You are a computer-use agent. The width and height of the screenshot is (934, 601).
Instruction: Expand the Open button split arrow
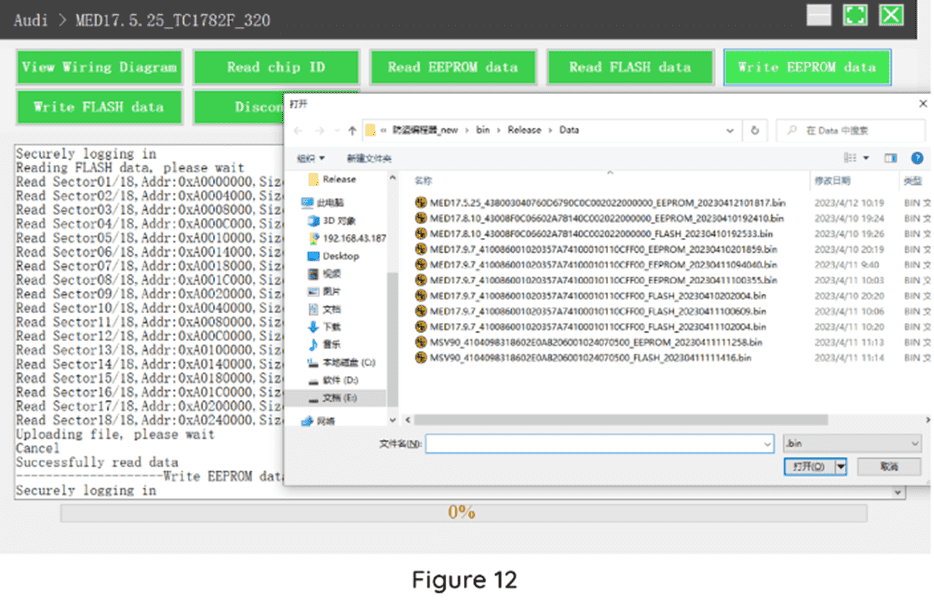(840, 466)
